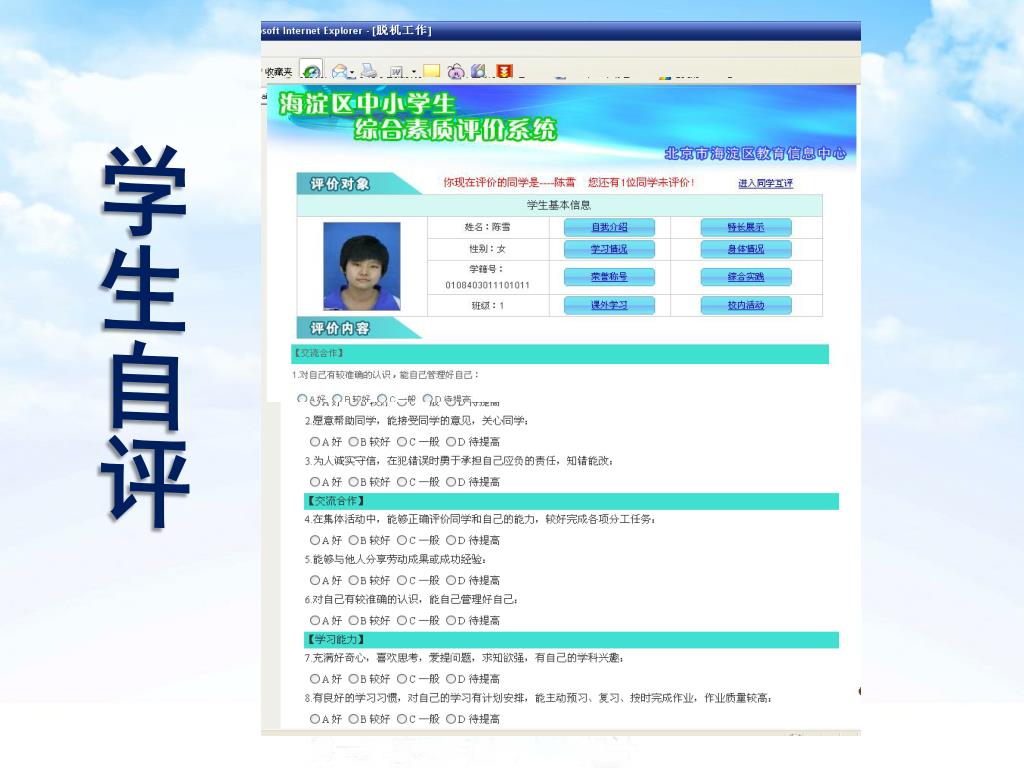Select 'C 一般' for question 7
The width and height of the screenshot is (1024, 768).
click(402, 679)
